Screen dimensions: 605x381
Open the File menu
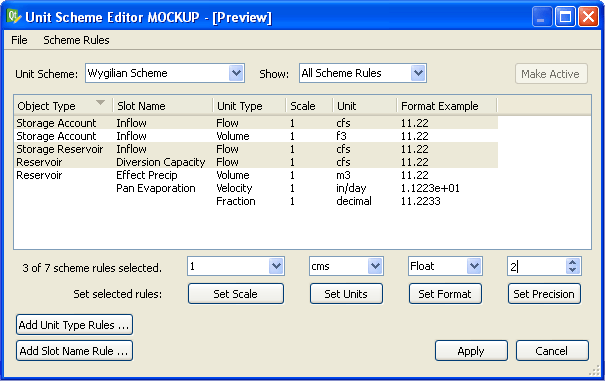19,40
